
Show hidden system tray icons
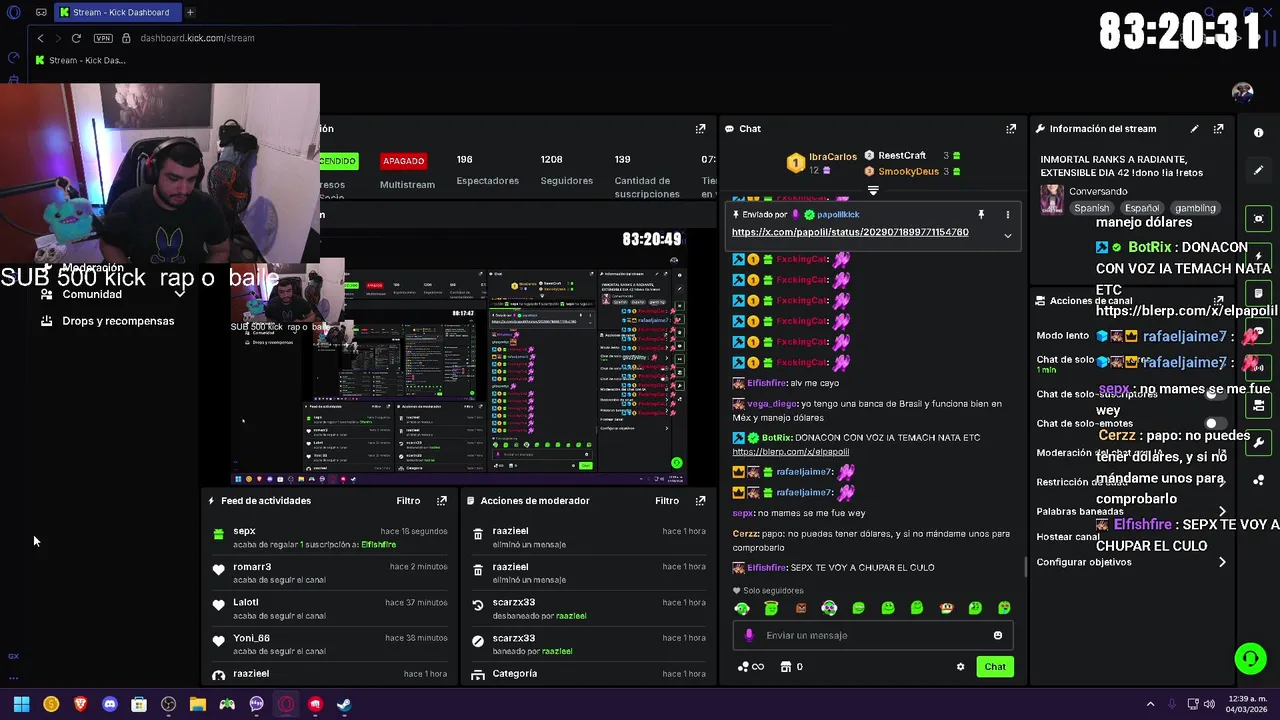[1150, 704]
